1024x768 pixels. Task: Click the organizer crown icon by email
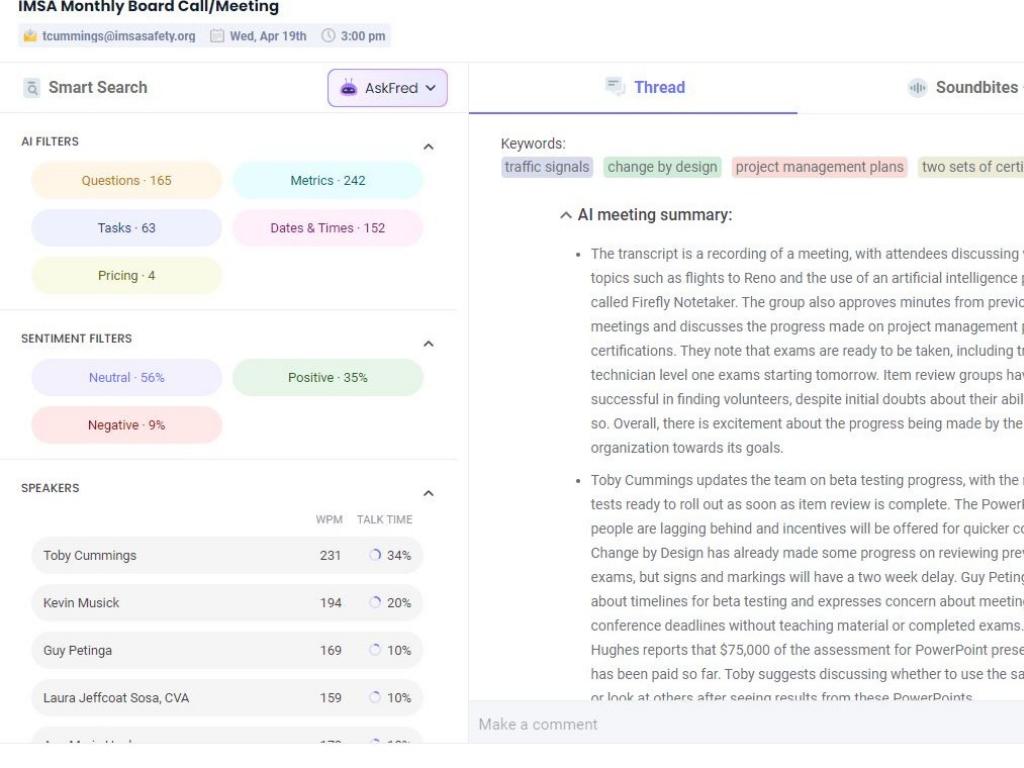point(30,36)
